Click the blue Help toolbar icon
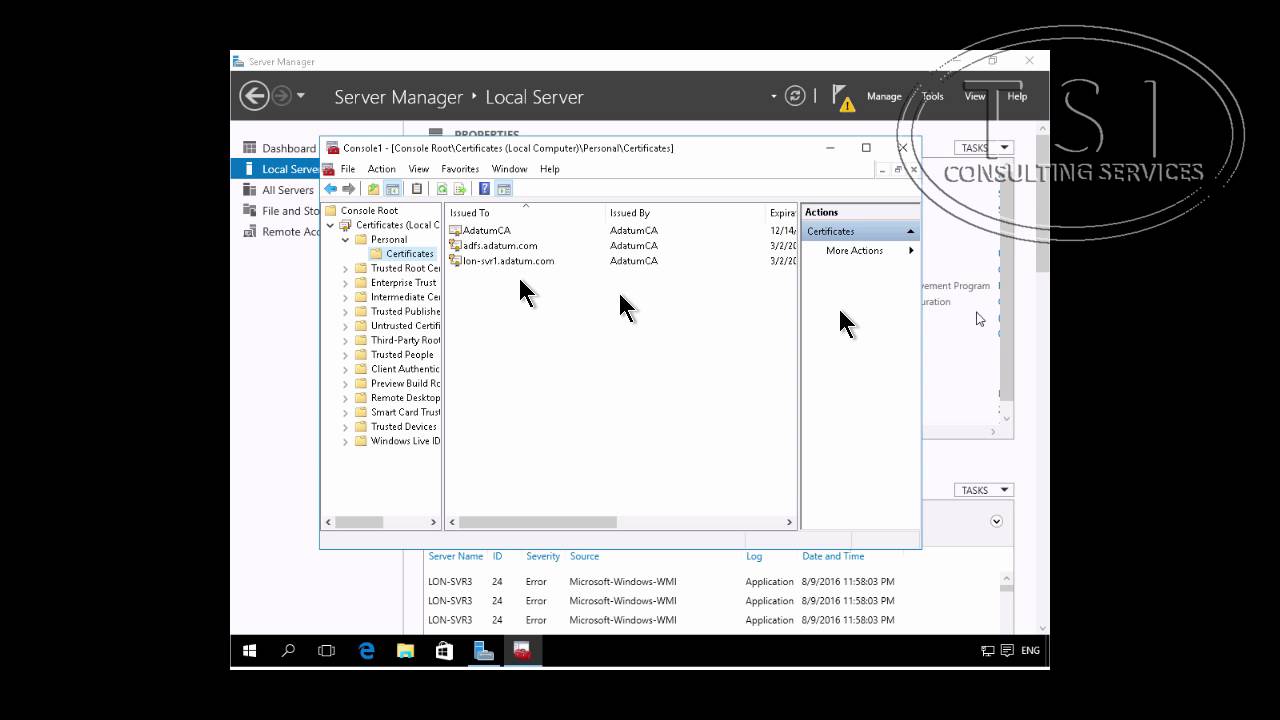 pos(484,189)
